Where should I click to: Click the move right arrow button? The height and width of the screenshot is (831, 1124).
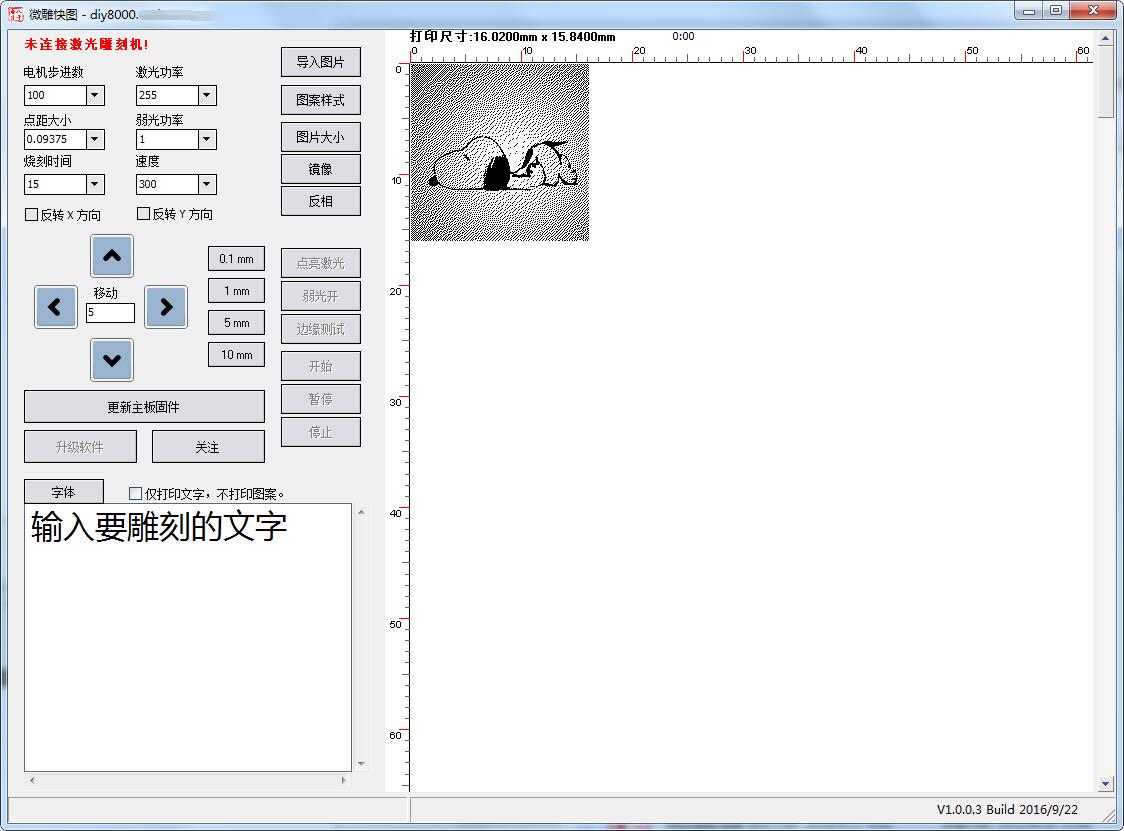(x=166, y=307)
